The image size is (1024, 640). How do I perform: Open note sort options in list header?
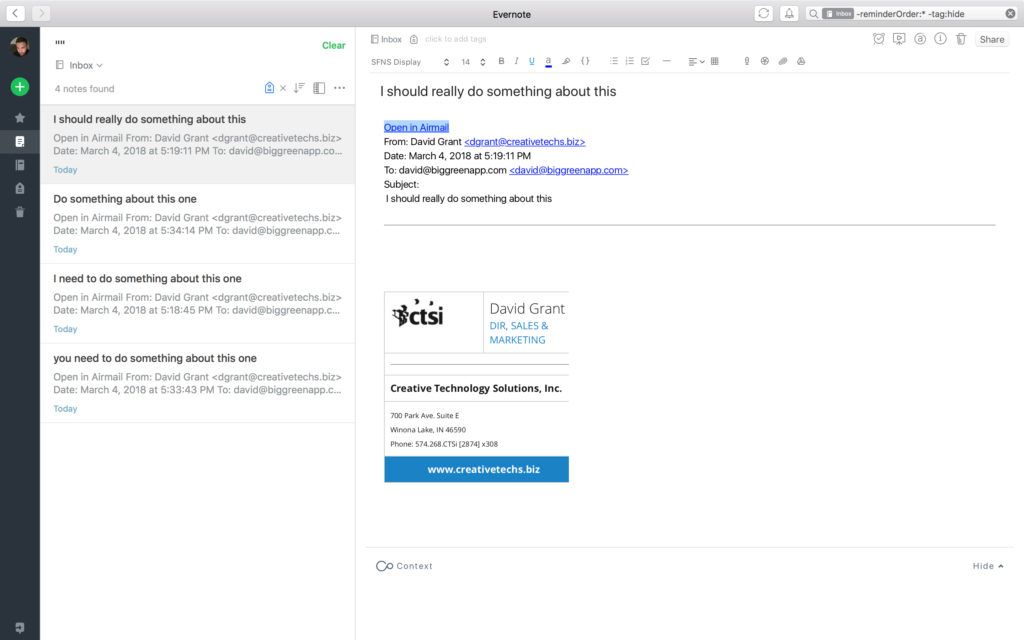point(298,88)
